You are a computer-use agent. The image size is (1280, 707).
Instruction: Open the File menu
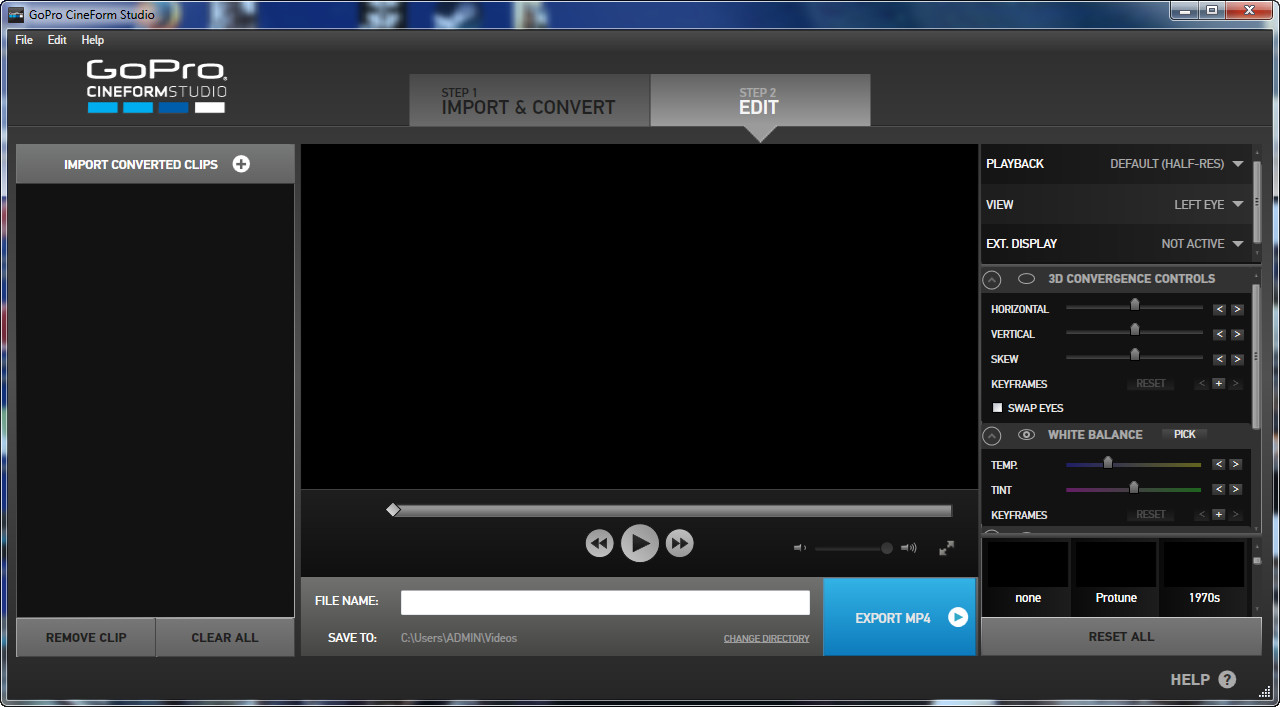pos(24,40)
